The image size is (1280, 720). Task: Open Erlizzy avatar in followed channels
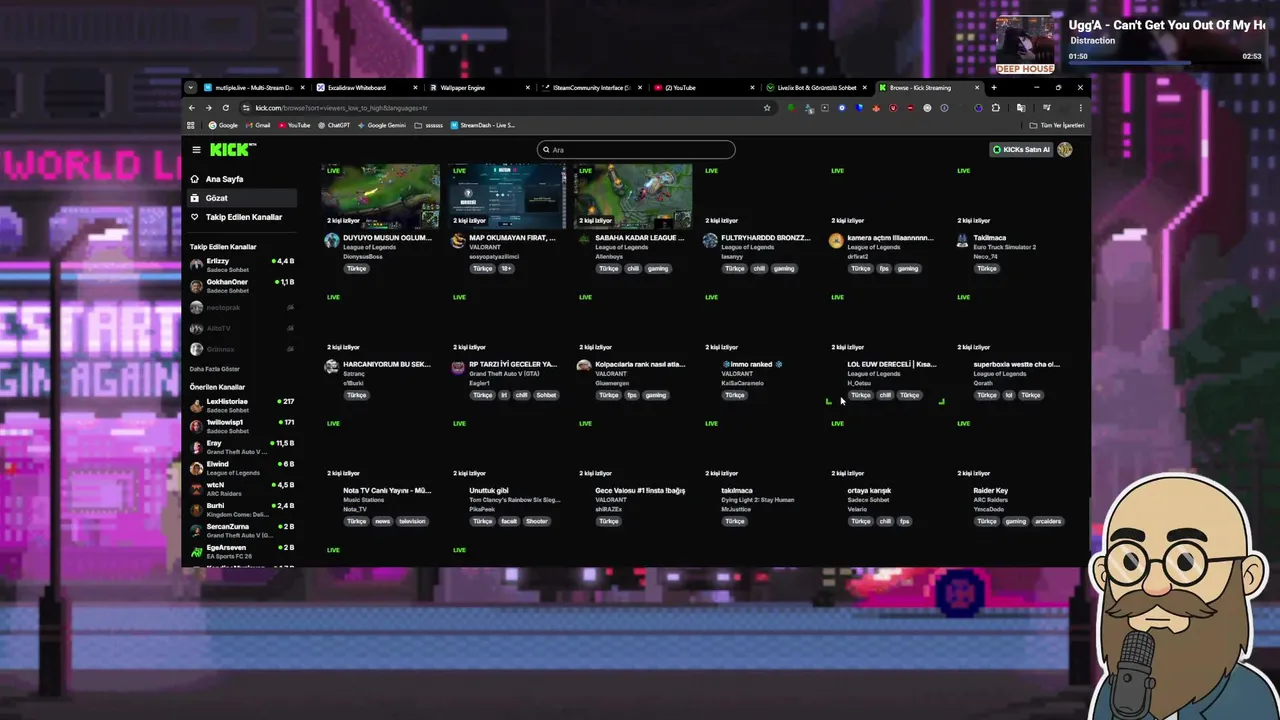point(196,265)
